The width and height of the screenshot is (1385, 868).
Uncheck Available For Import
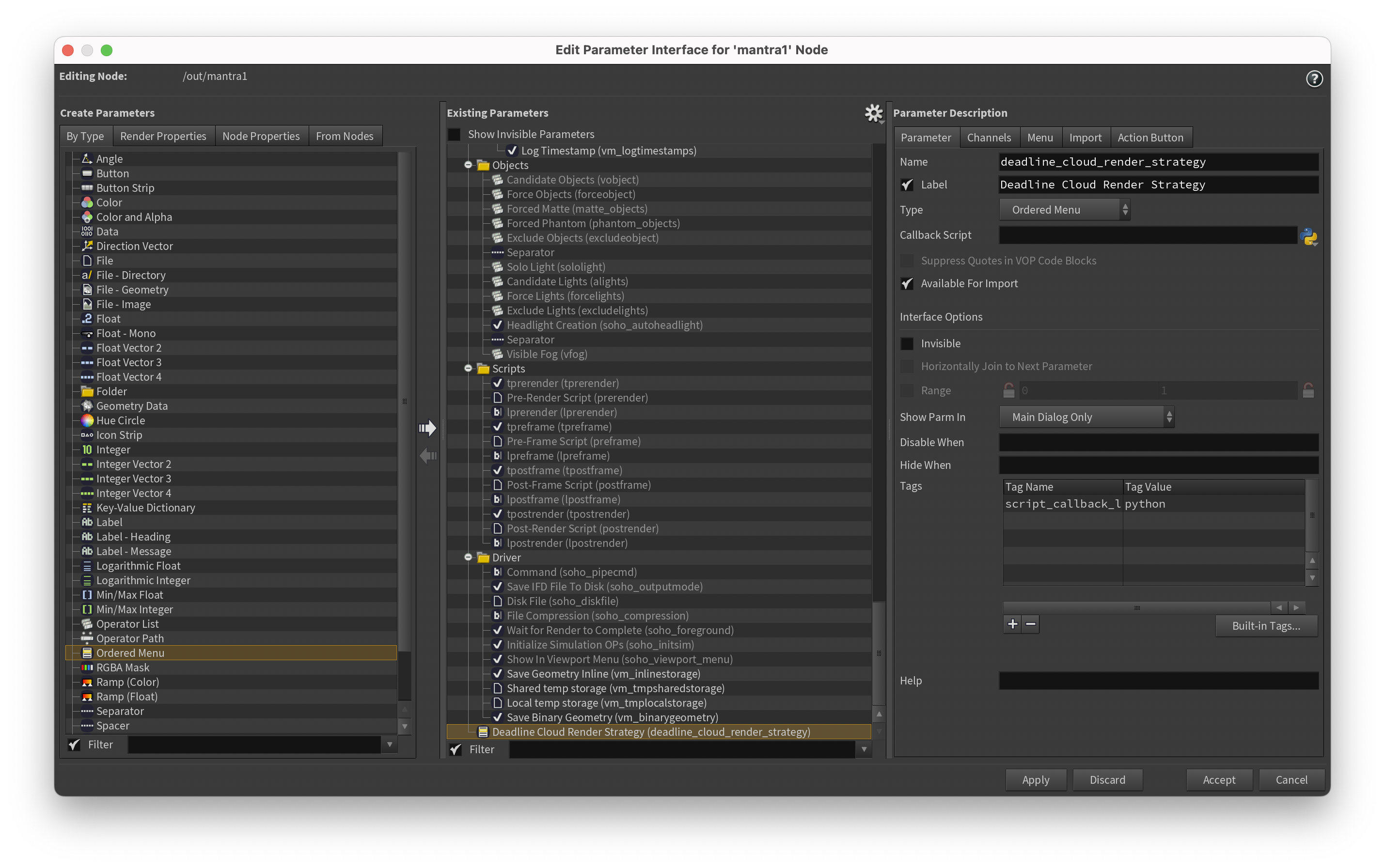907,283
